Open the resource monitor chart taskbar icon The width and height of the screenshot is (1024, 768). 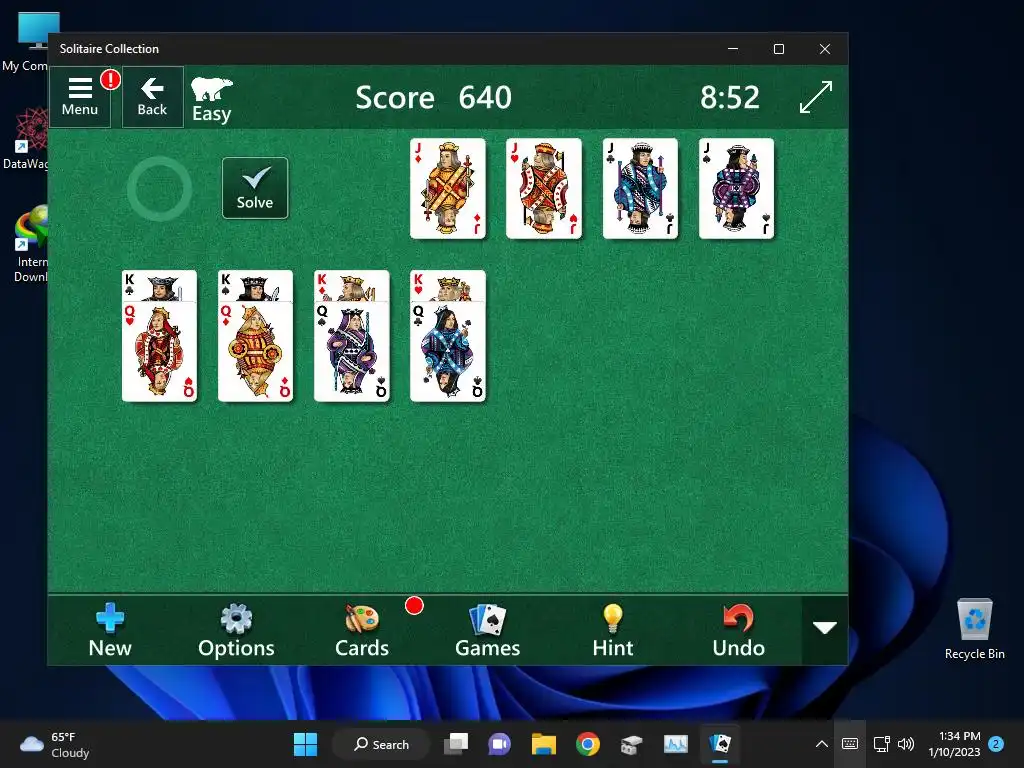click(676, 744)
